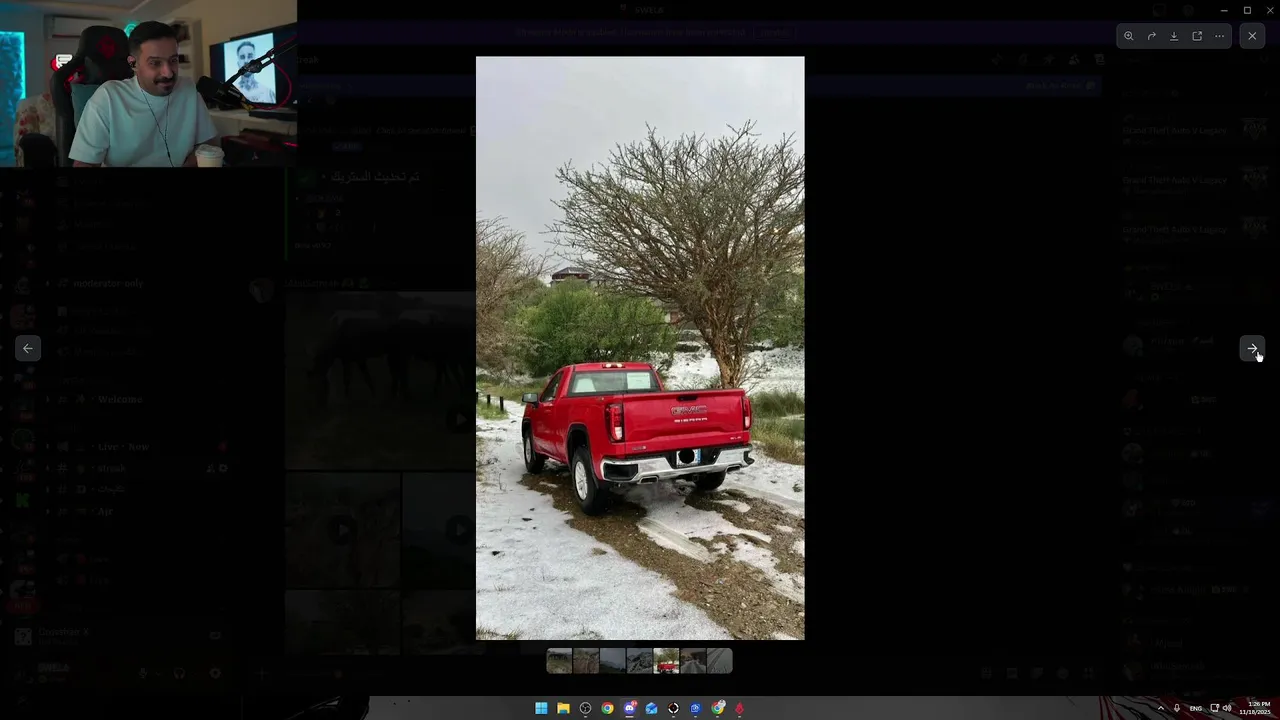Open the blue camera app icon in taskbar

coord(695,708)
